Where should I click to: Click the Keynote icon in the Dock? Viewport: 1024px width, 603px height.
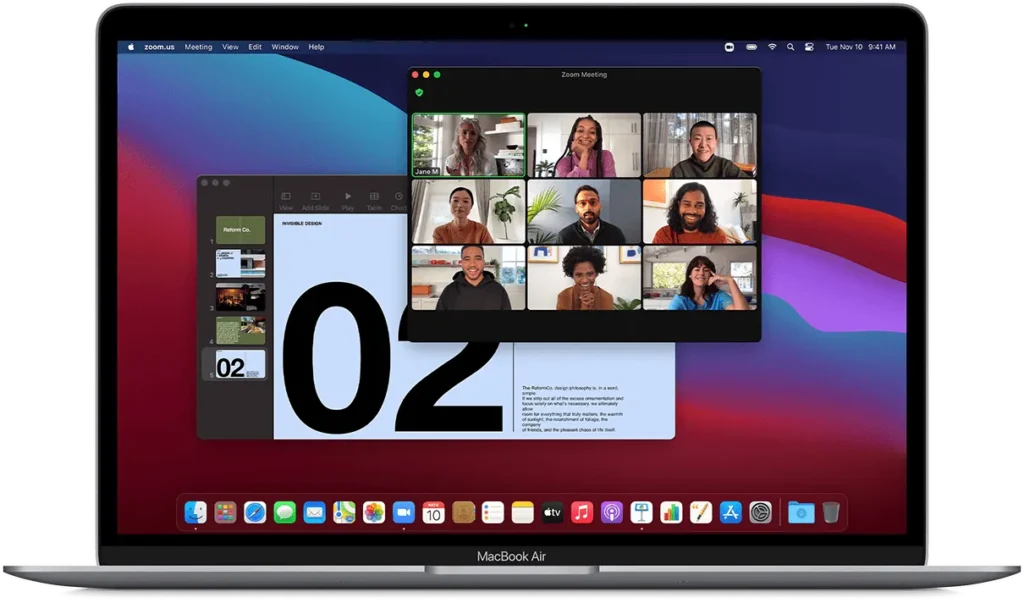point(641,513)
